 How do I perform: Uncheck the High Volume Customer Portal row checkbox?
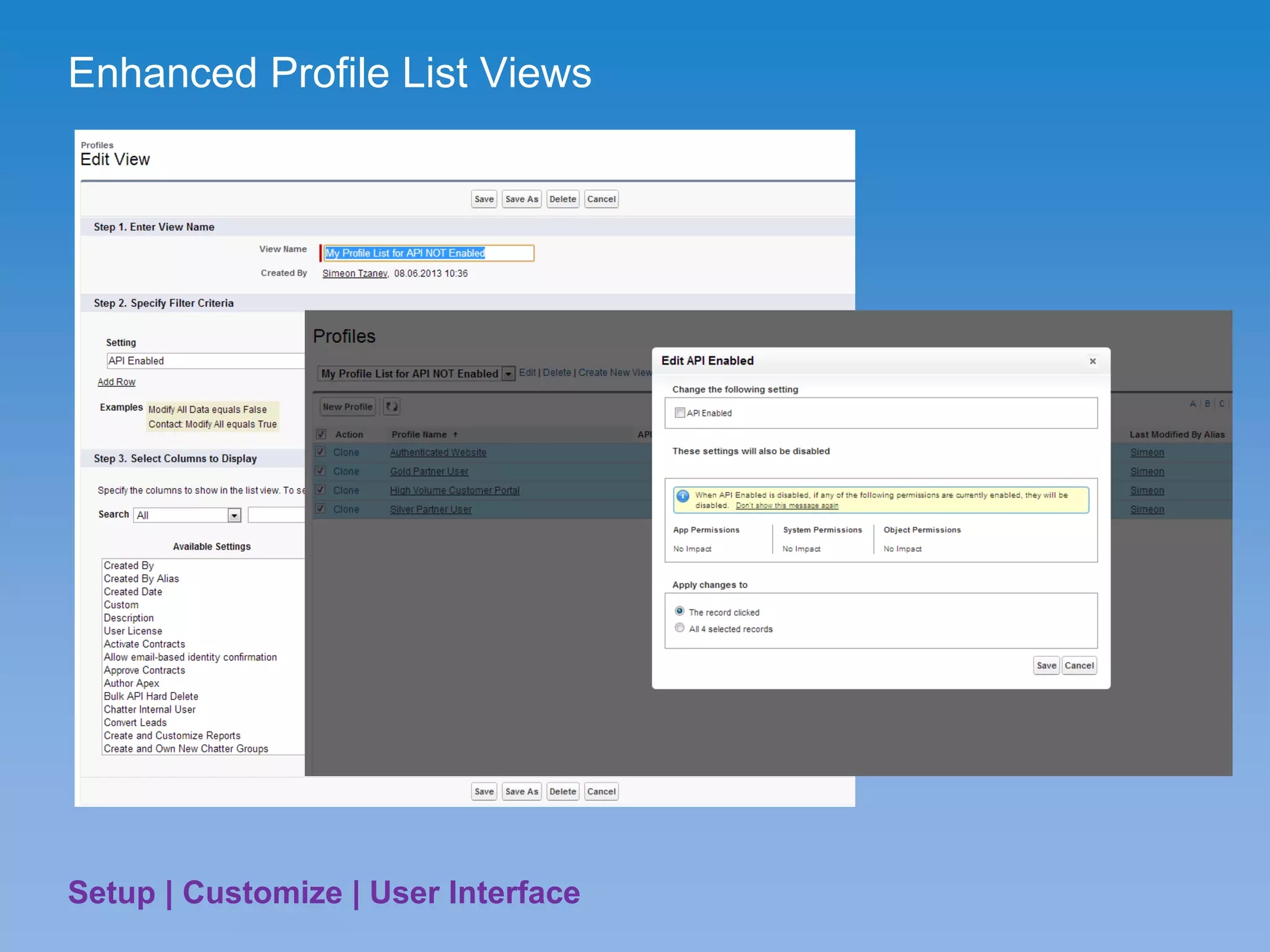pyautogui.click(x=321, y=490)
